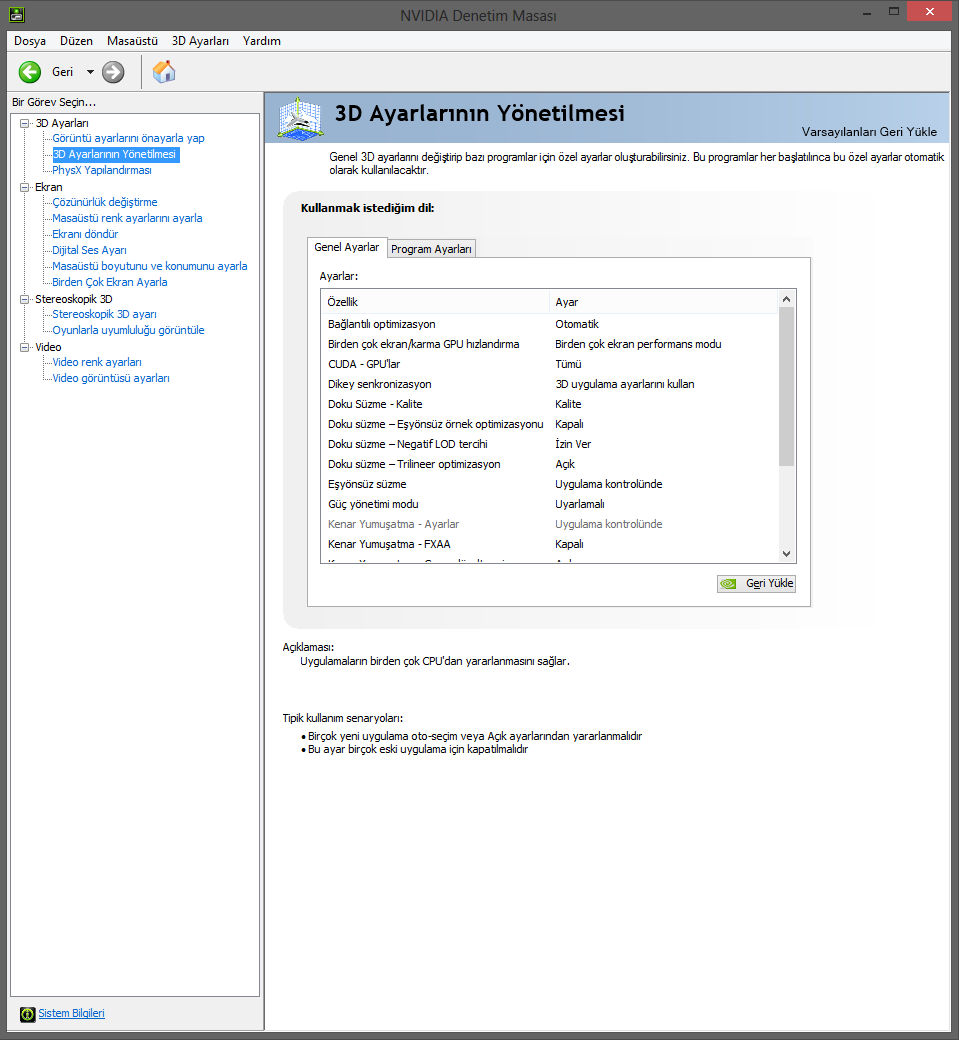Click the Geri label in toolbar
Image resolution: width=959 pixels, height=1040 pixels.
(62, 72)
